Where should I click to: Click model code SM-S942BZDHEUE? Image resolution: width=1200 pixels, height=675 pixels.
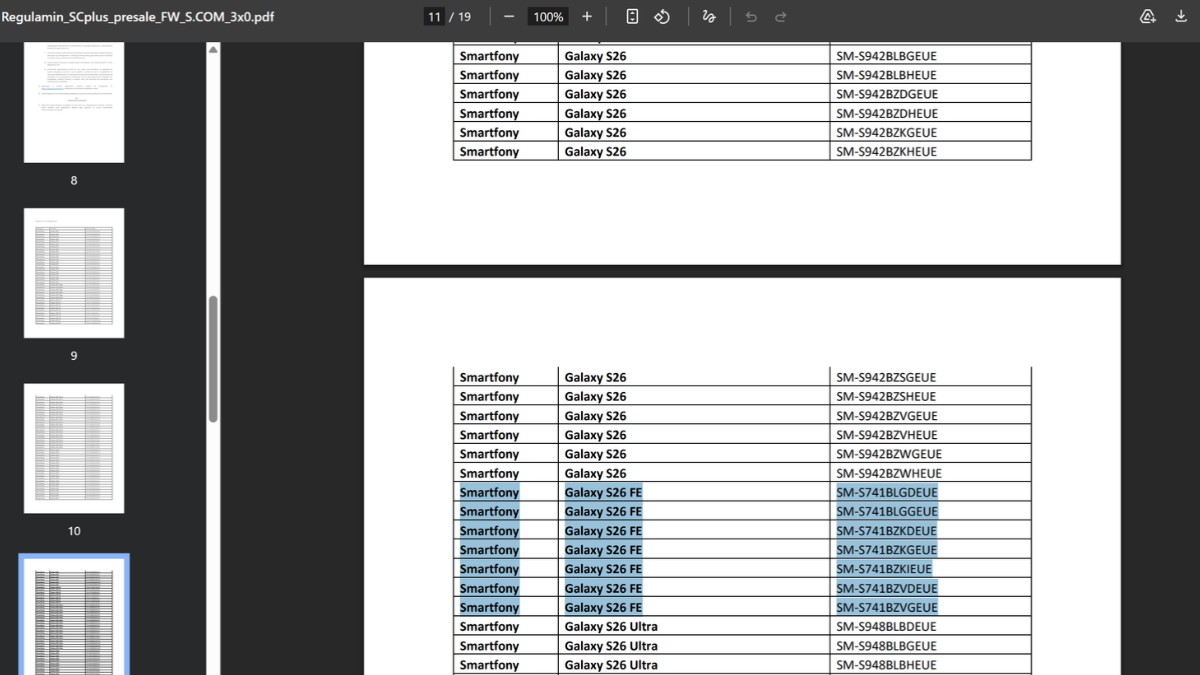click(x=887, y=113)
